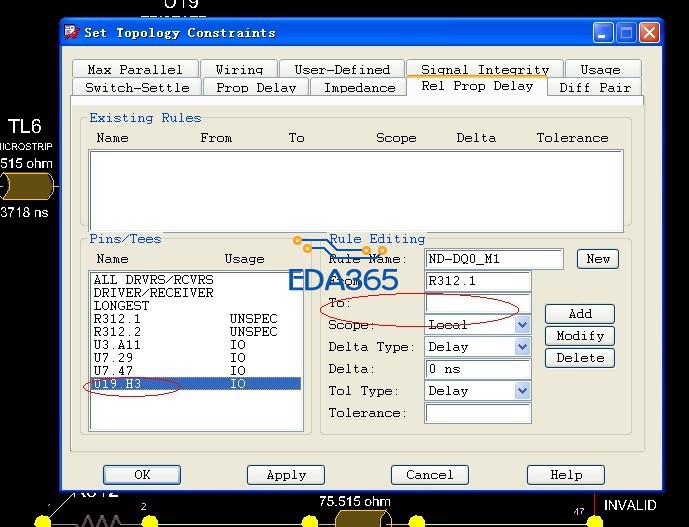Click the empty To field
689x527 pixels.
[478, 303]
